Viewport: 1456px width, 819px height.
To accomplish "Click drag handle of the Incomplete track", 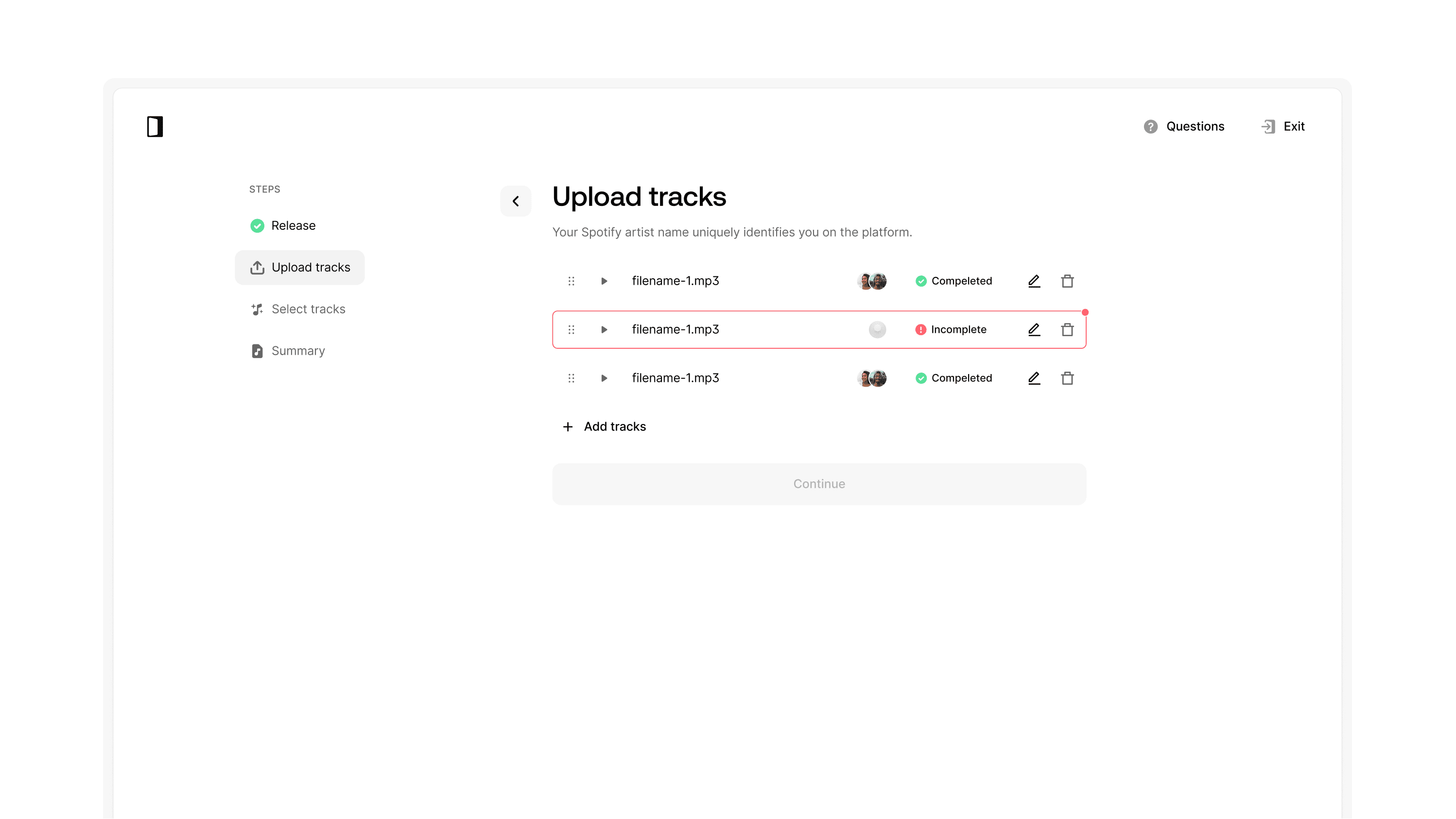I will click(x=571, y=329).
